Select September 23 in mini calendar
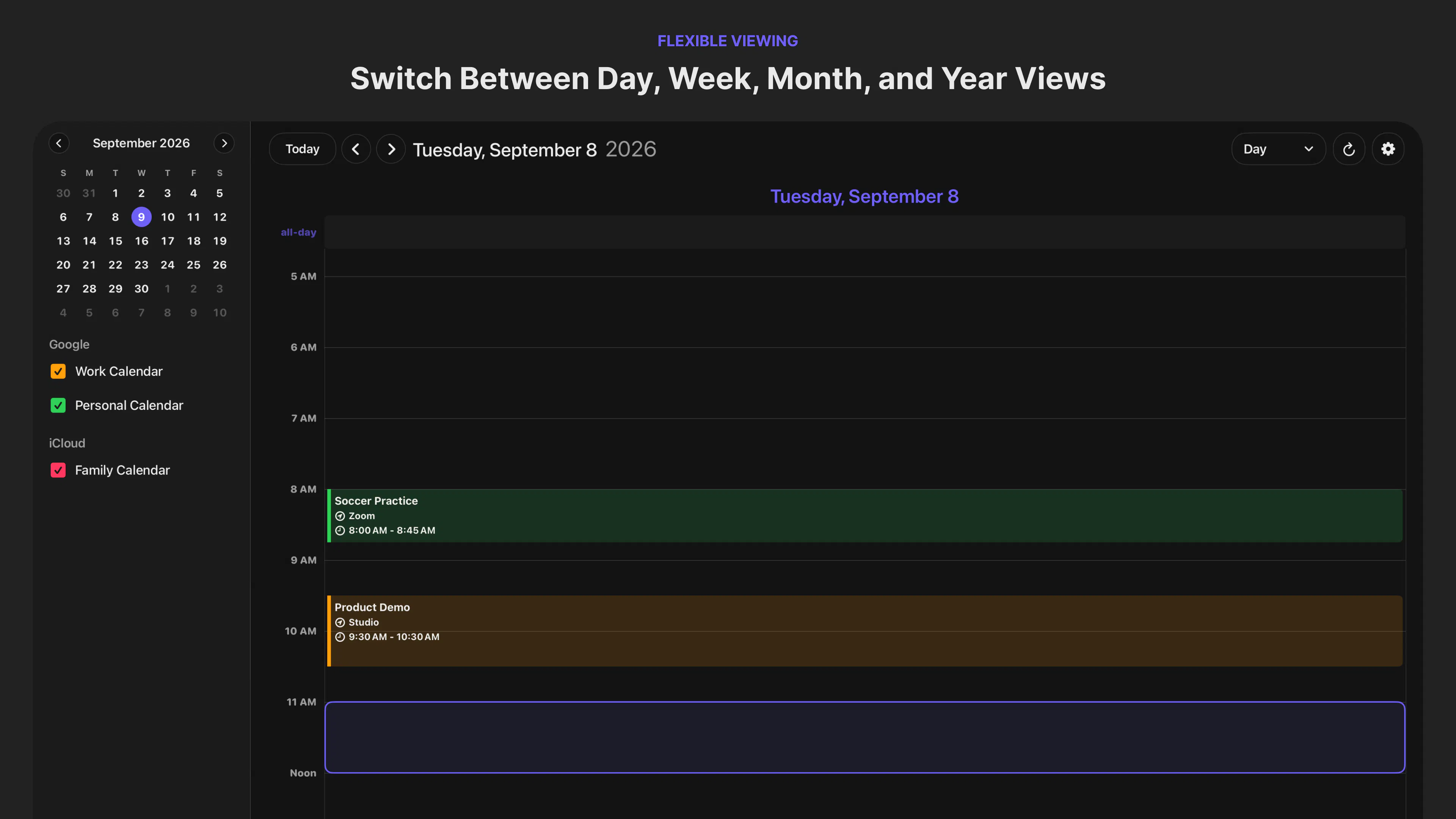This screenshot has width=1456, height=819. 141,265
